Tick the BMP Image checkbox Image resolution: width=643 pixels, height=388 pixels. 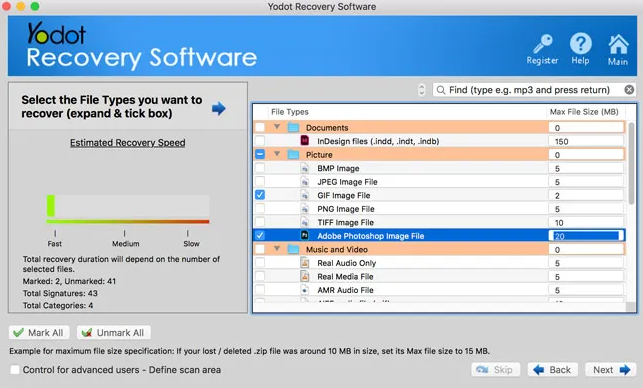pos(260,168)
